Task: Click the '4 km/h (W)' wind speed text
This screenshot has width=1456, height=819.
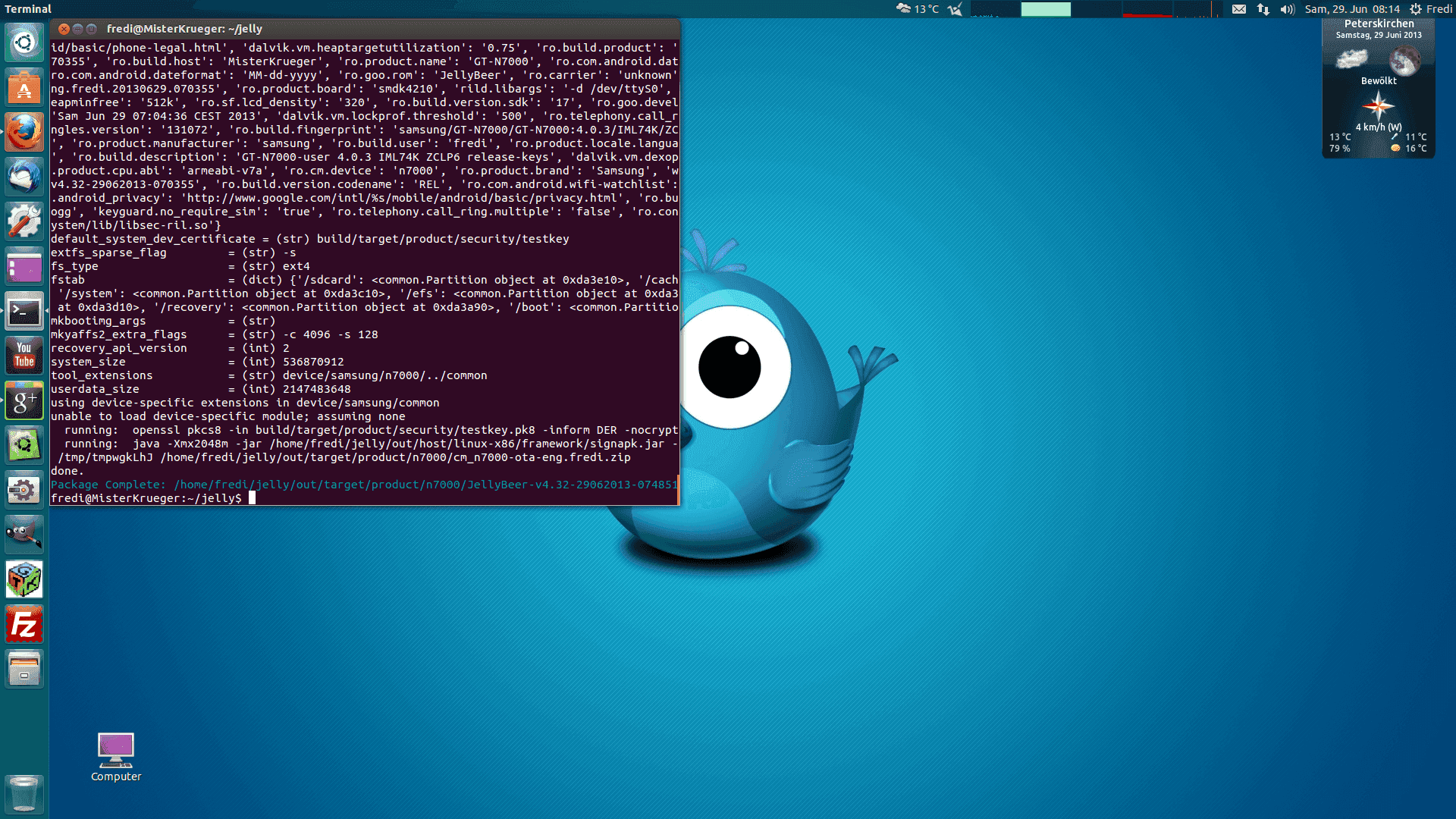Action: coord(1379,127)
